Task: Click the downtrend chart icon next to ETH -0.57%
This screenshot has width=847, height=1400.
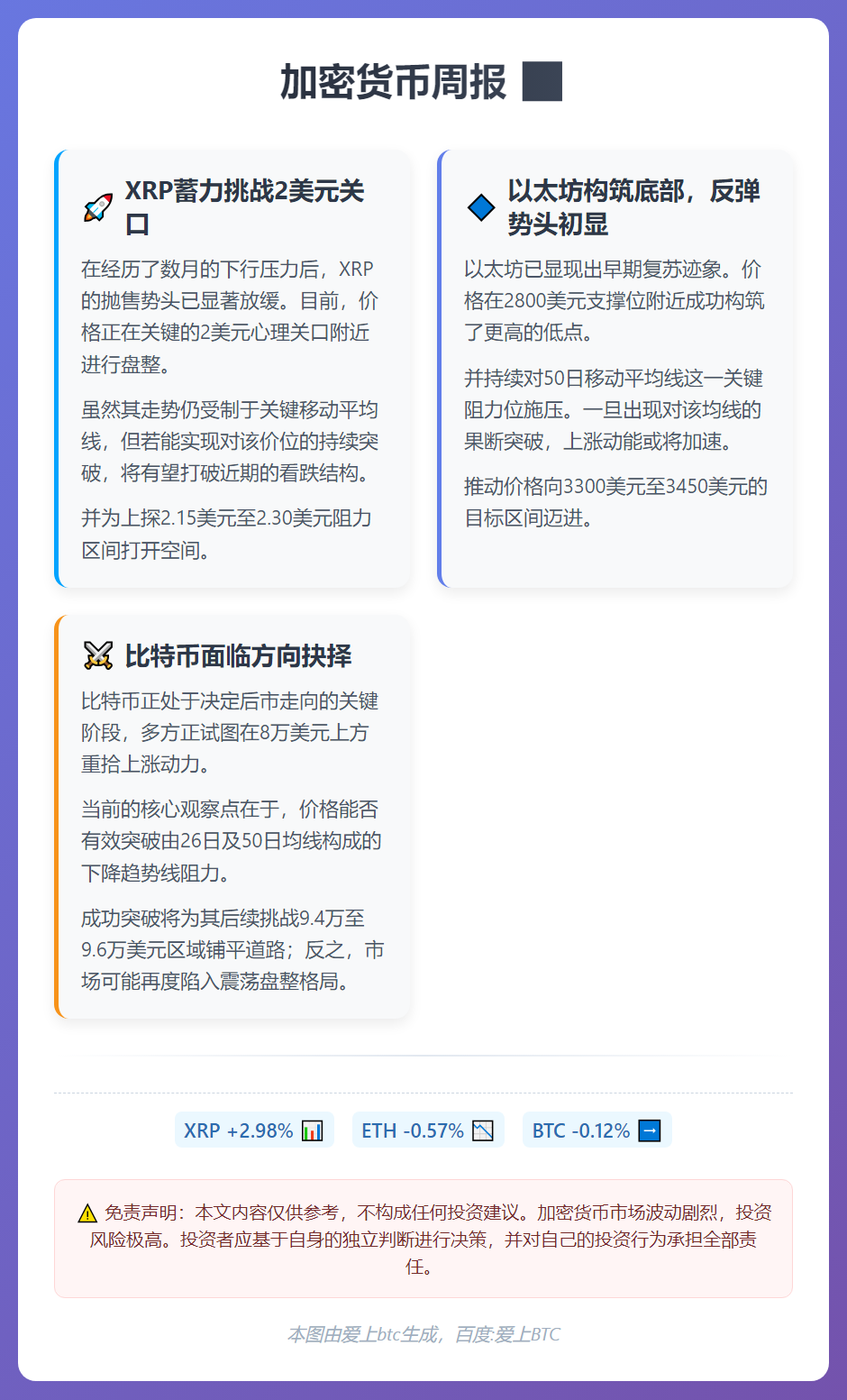Action: [x=483, y=1130]
